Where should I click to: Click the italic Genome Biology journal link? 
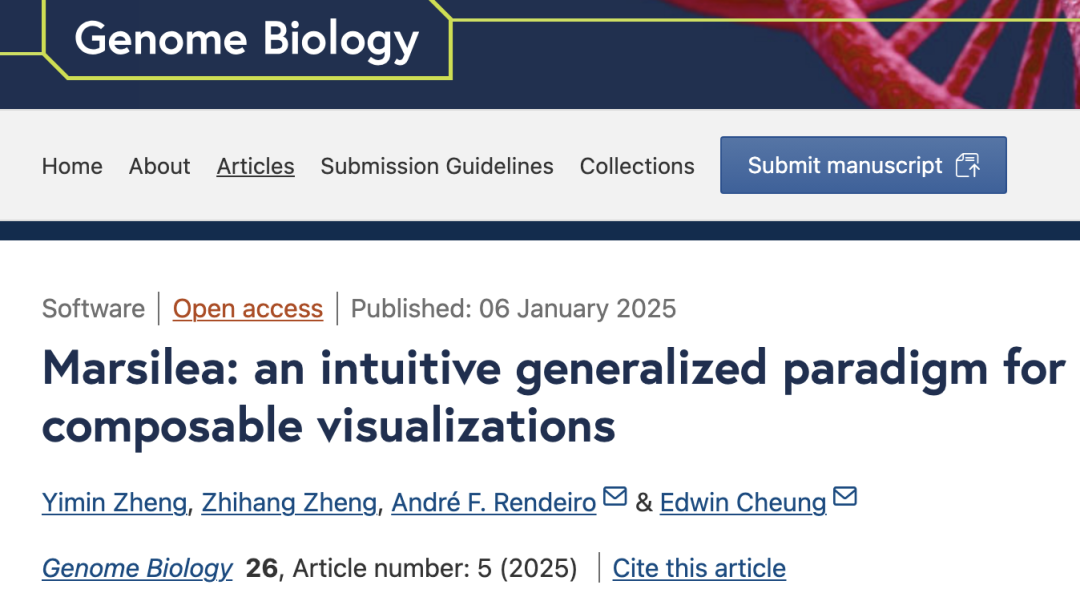137,568
